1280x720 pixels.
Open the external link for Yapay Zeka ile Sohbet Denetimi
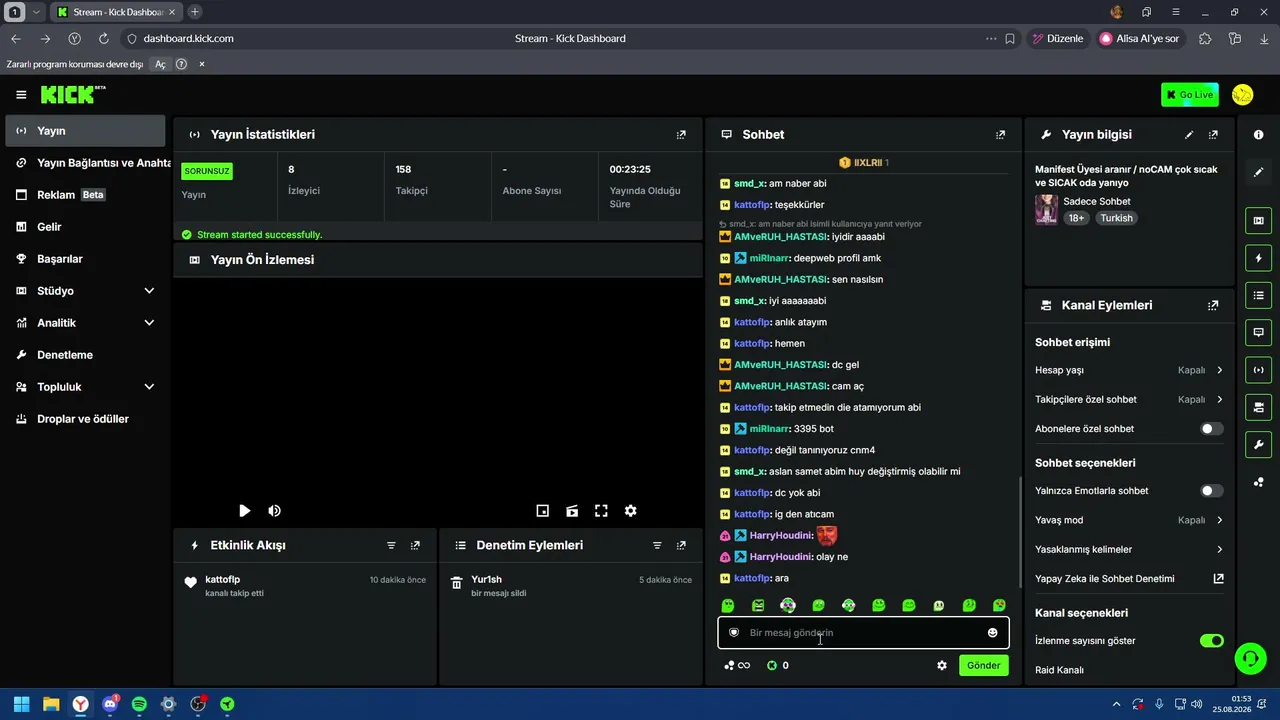point(1218,578)
